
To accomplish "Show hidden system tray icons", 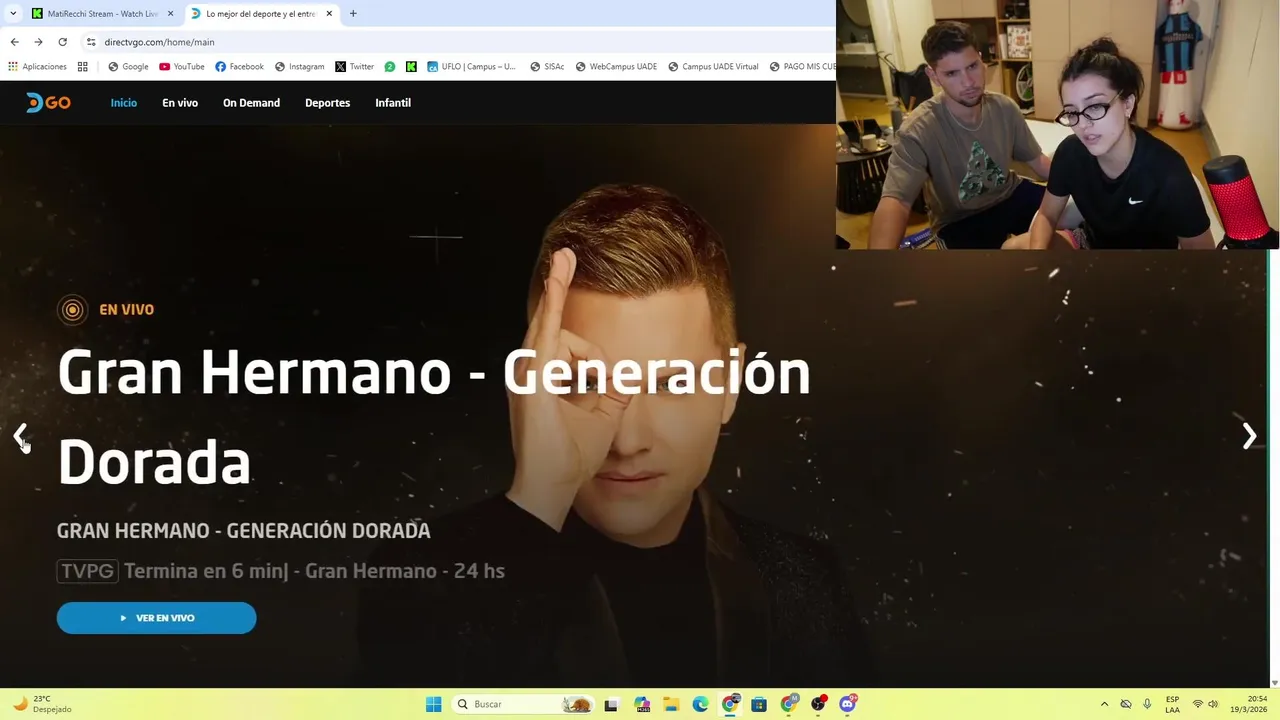I will click(x=1104, y=704).
